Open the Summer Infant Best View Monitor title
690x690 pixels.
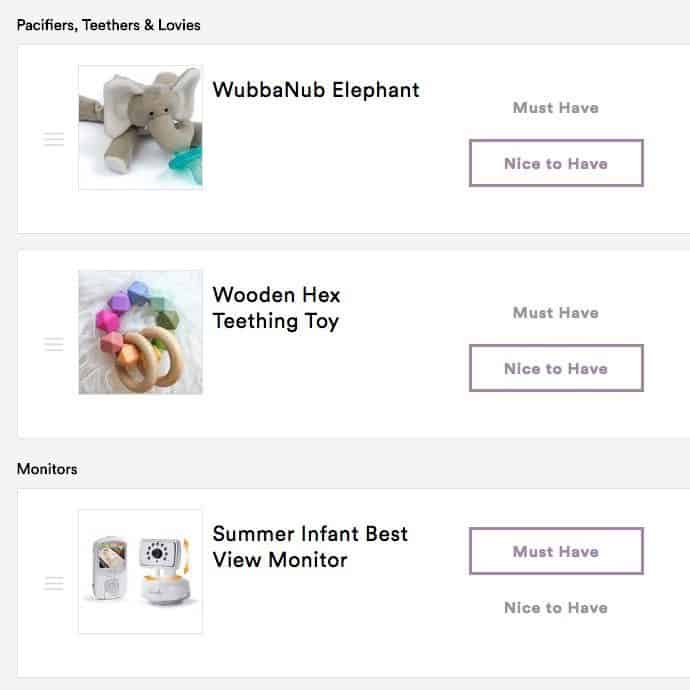310,547
